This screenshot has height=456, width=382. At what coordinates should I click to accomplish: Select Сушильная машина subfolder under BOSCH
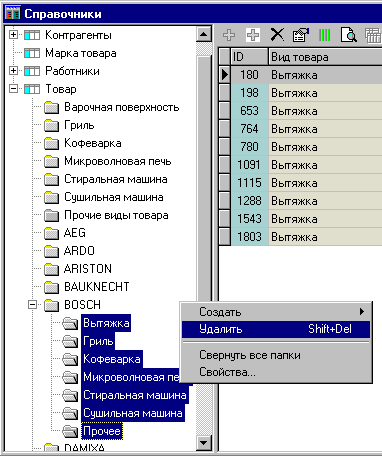point(133,413)
